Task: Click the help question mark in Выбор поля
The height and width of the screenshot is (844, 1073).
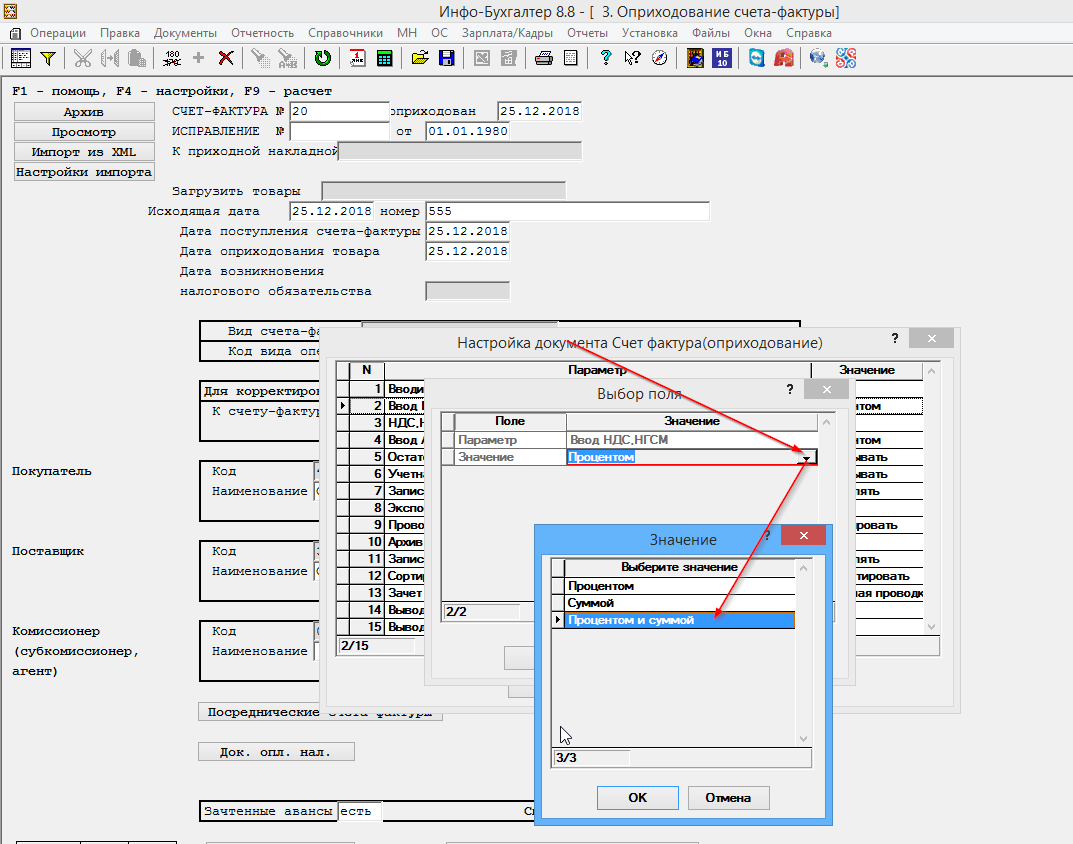Action: click(x=790, y=389)
